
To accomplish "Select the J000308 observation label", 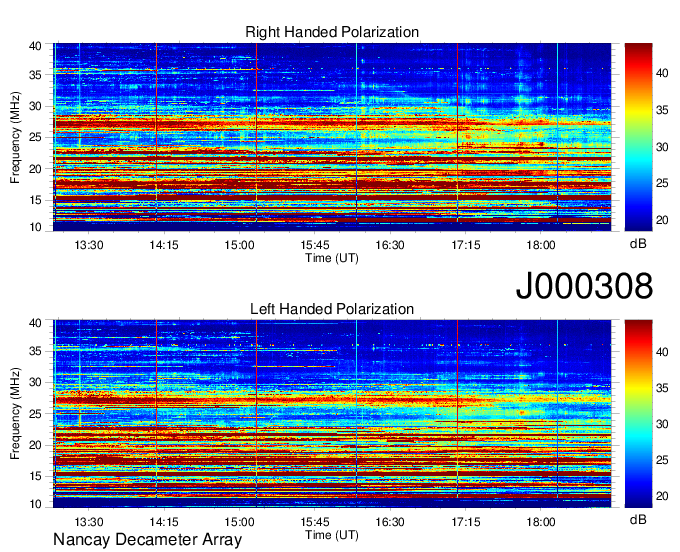I will pyautogui.click(x=584, y=286).
